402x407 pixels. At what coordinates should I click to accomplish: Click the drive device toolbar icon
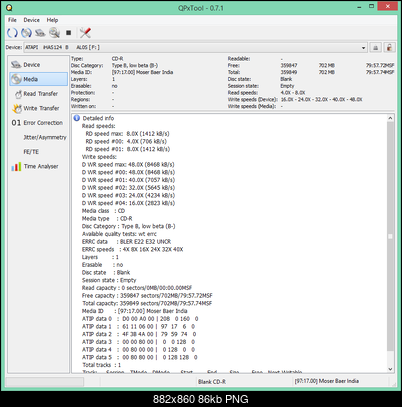40,33
